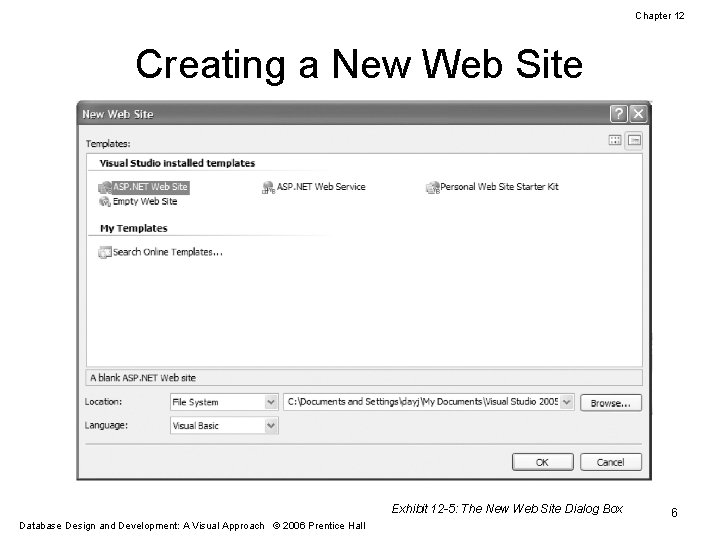Click the ASP.NET Web Site label
The width and height of the screenshot is (720, 540).
(x=151, y=187)
